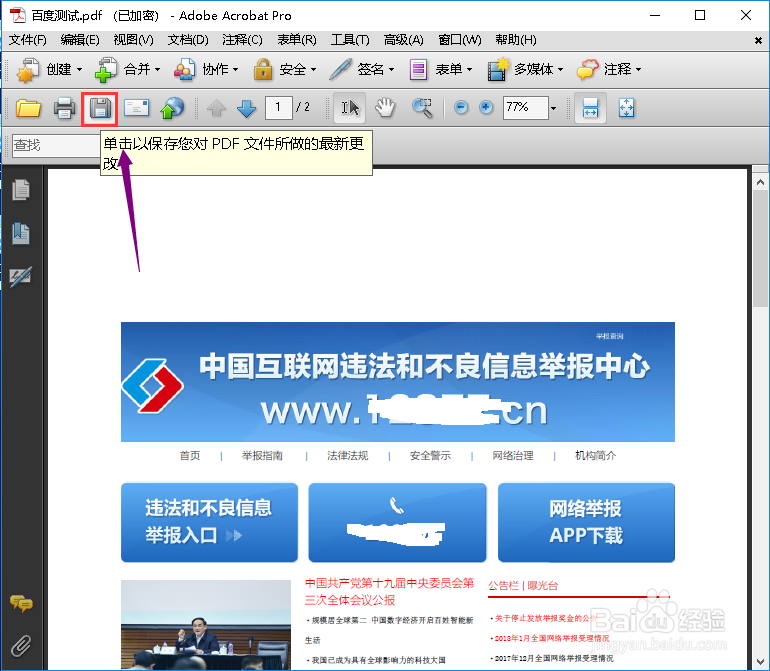The height and width of the screenshot is (671, 770).
Task: Upload the document with the globe arrow icon
Action: [172, 108]
